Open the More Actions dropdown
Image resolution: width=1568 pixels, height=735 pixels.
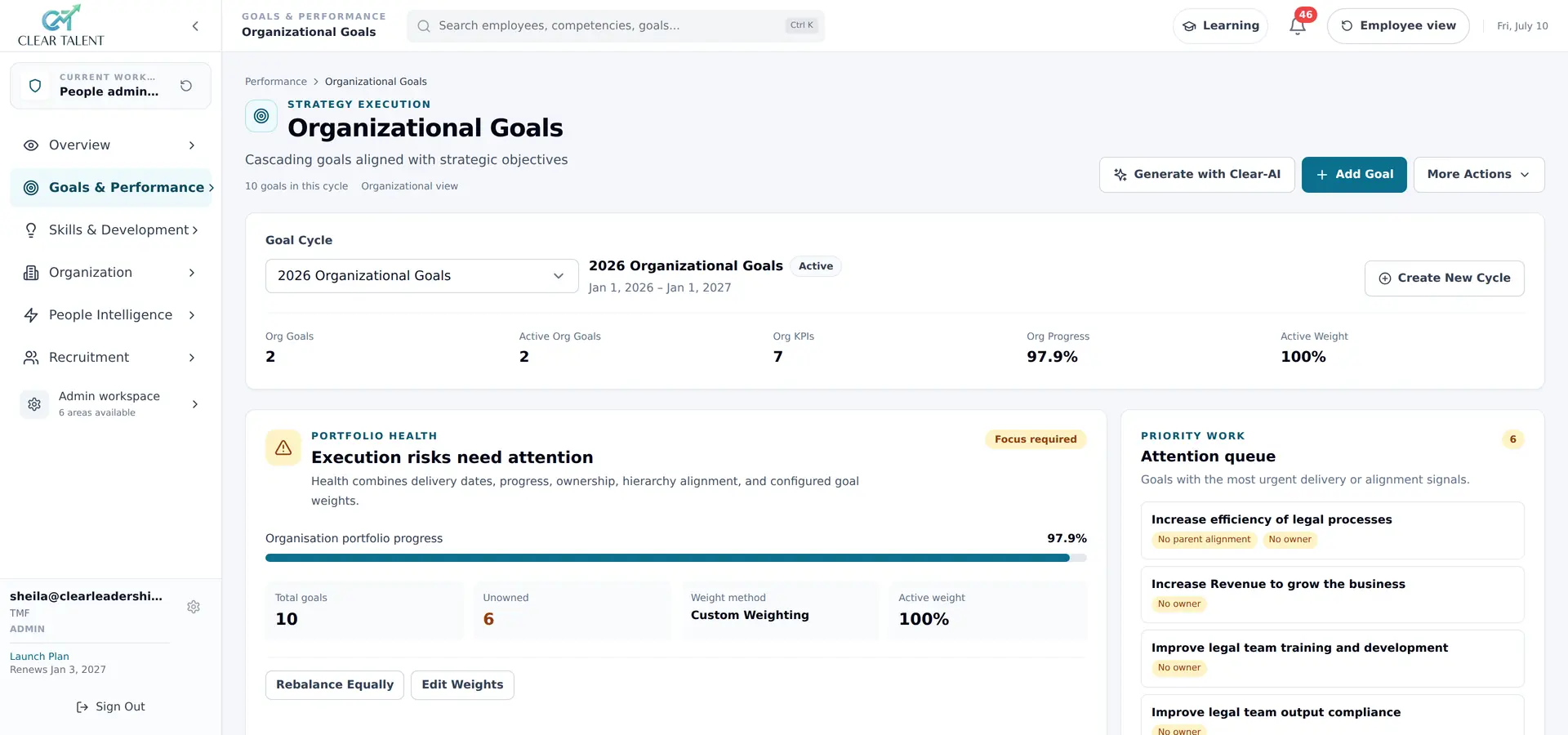click(1478, 175)
